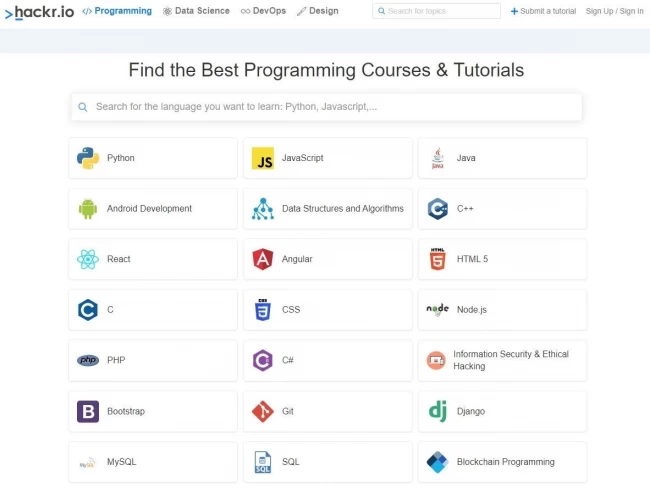
Task: Open the SQL text label
Action: tap(291, 462)
